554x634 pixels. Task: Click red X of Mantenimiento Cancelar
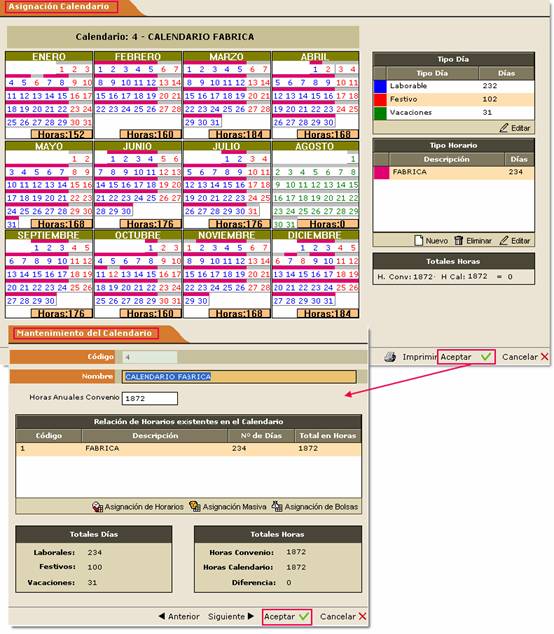362,617
